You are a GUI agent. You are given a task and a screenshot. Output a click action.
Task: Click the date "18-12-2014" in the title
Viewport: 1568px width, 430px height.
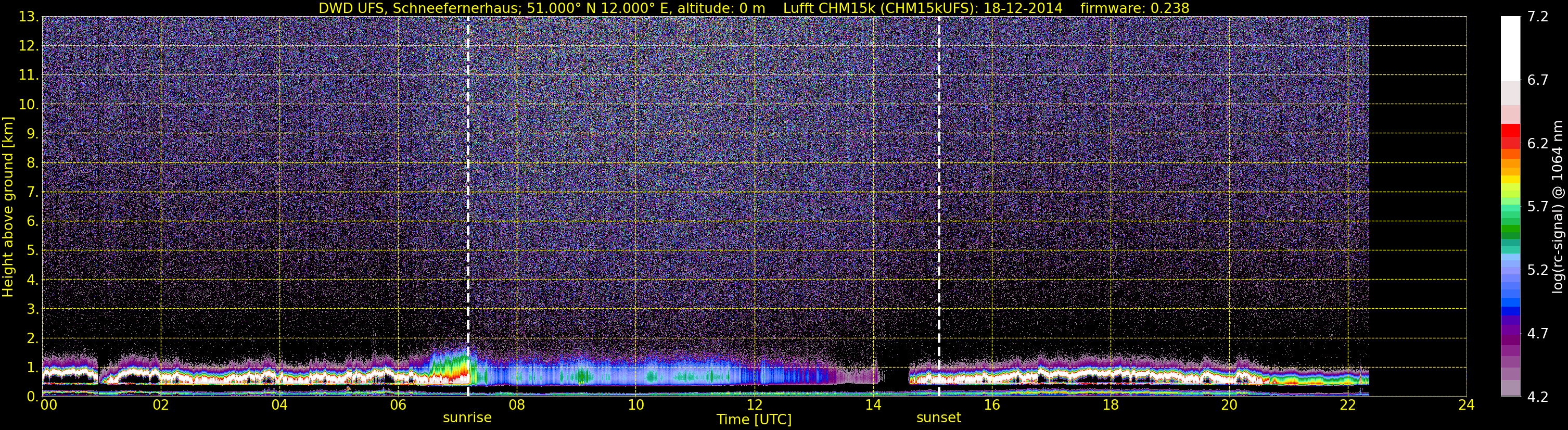pos(1023,8)
